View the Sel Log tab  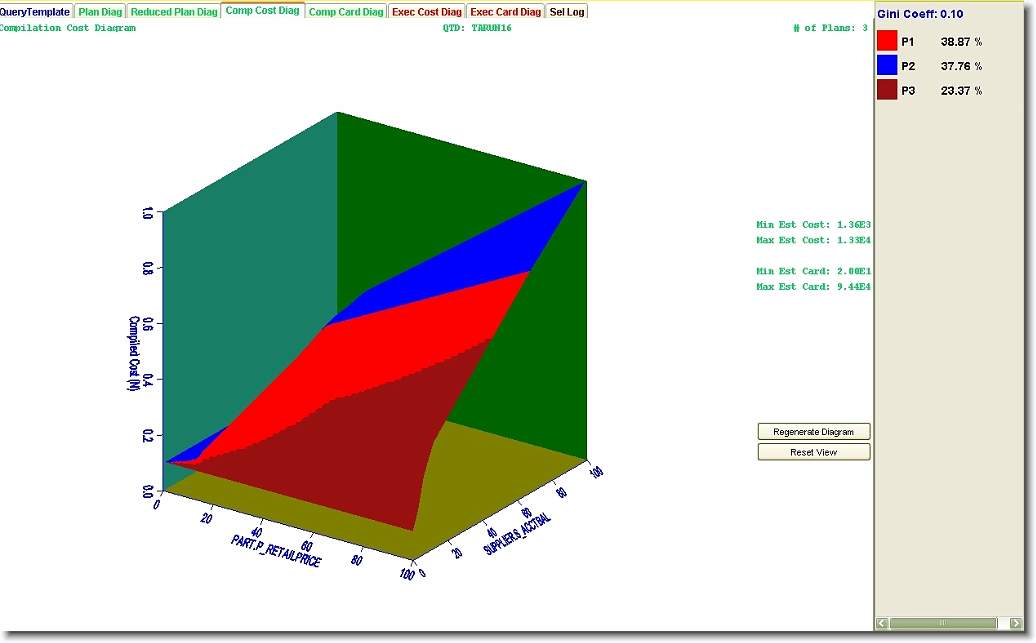pos(567,12)
